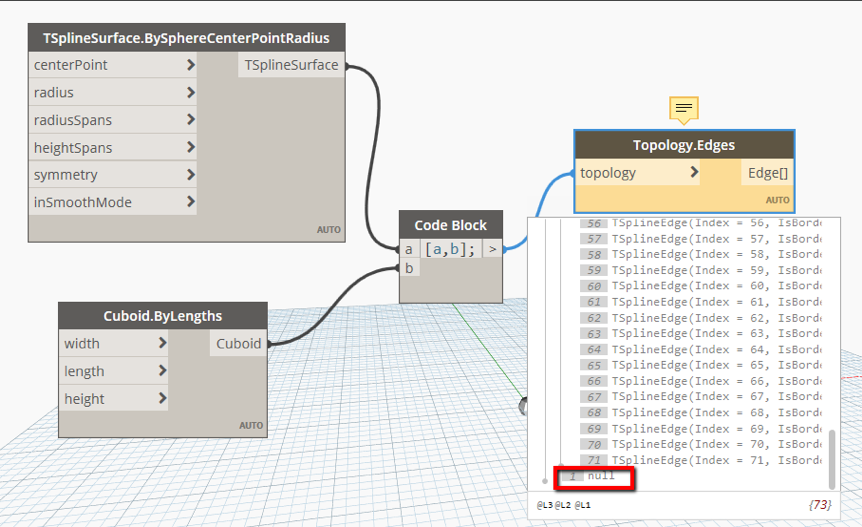Click the Code Block output port arrow

pyautogui.click(x=493, y=249)
